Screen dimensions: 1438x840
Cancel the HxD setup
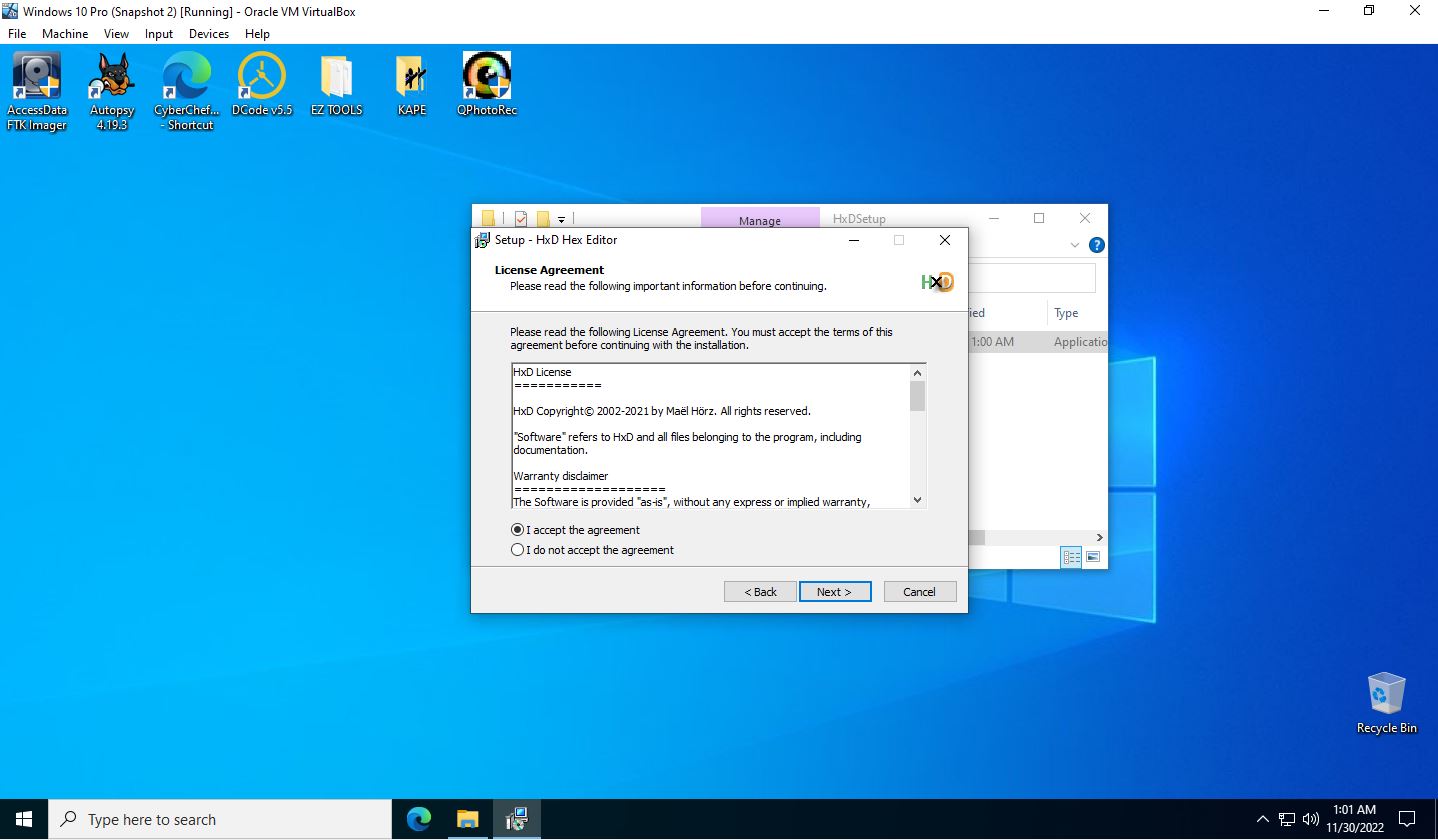tap(920, 592)
